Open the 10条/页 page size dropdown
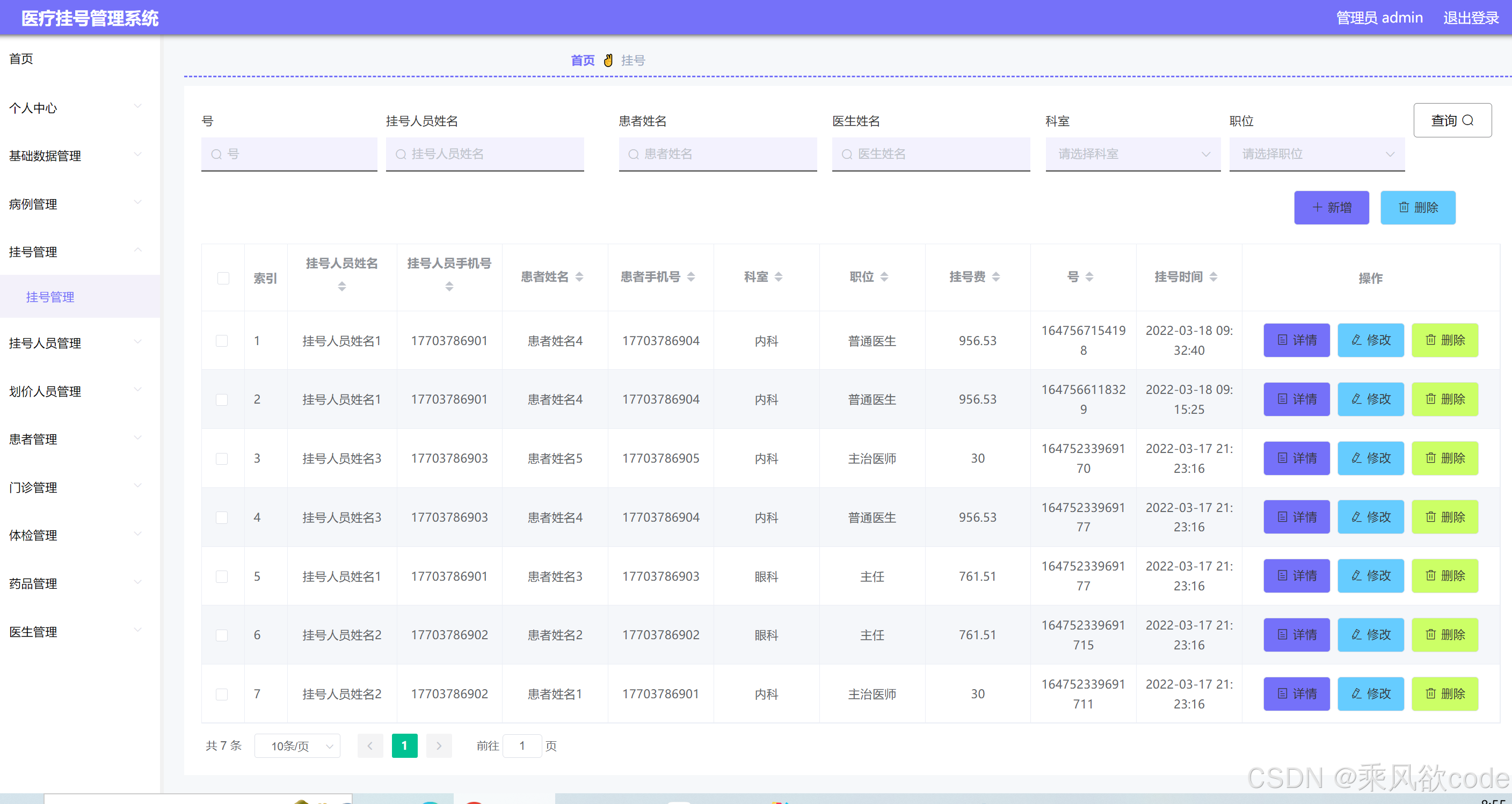This screenshot has height=804, width=1512. point(297,746)
